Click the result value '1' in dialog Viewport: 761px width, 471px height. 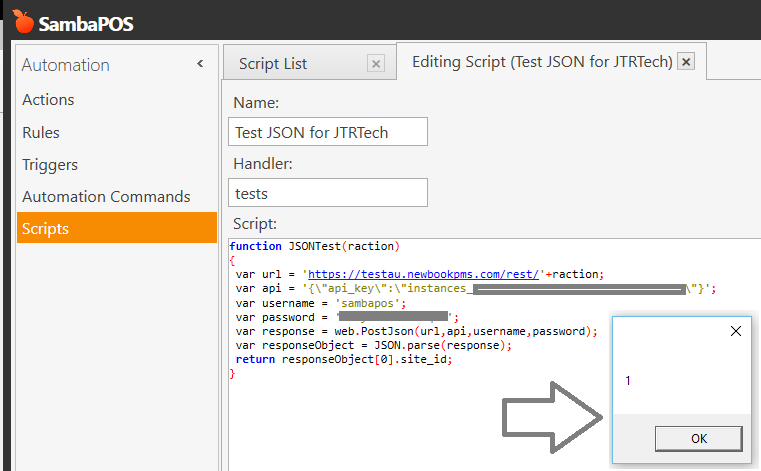[628, 381]
